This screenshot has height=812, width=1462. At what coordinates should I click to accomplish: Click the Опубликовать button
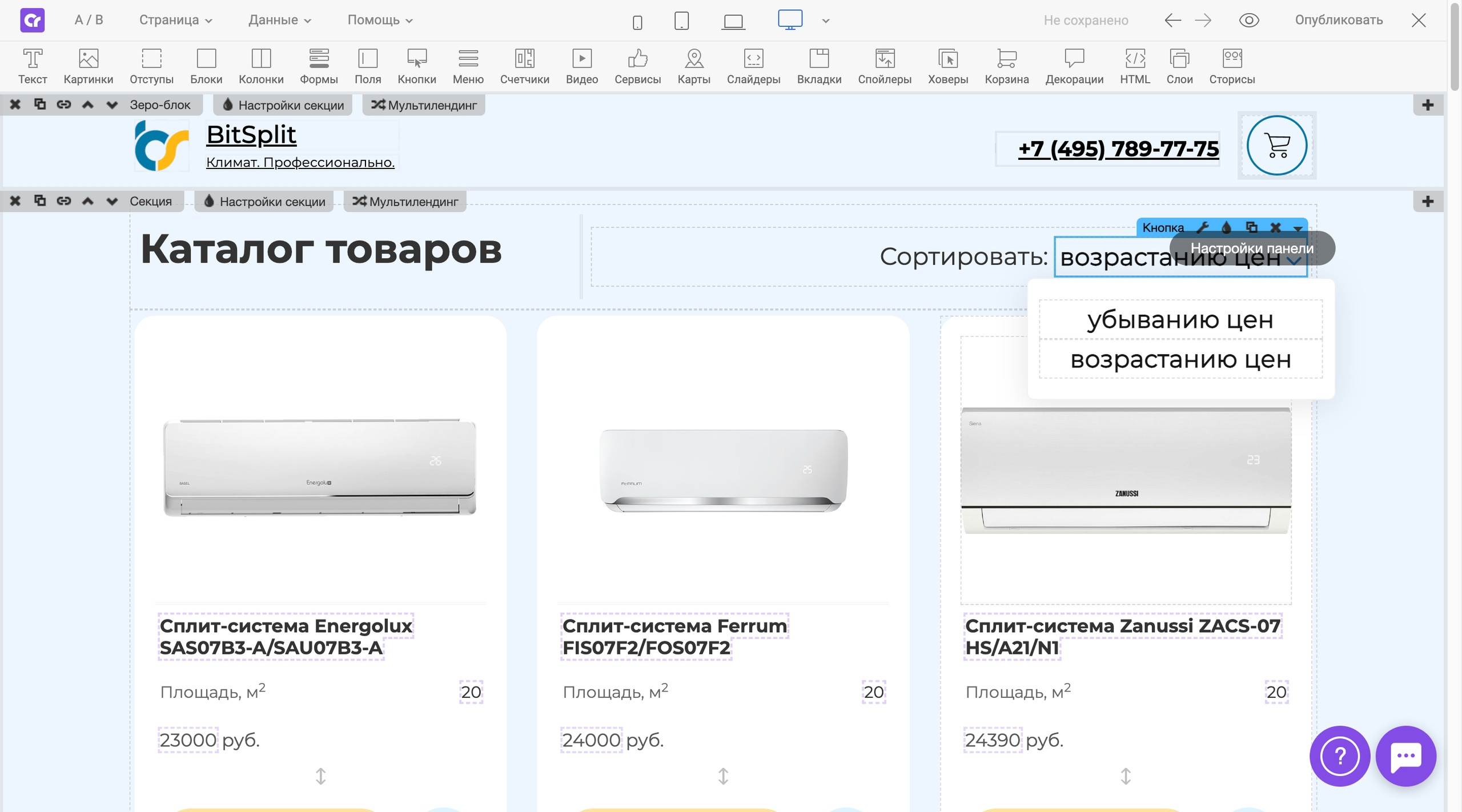pos(1339,20)
